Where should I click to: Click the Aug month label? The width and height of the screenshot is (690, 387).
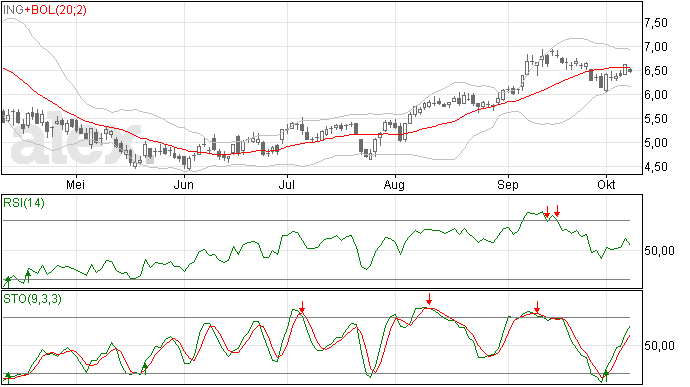(x=394, y=185)
